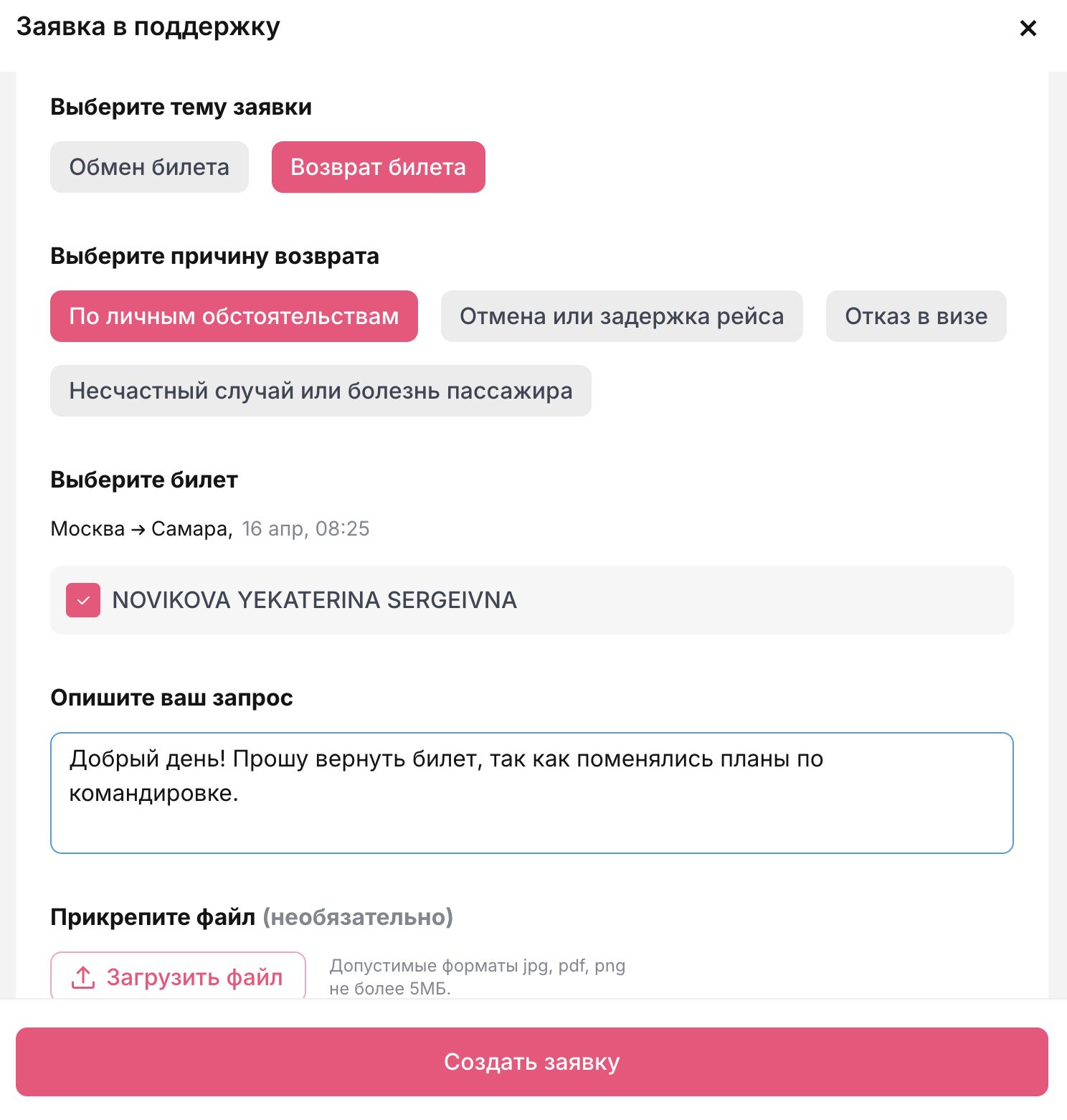Select the 'Обмен билета' topic

pos(149,167)
